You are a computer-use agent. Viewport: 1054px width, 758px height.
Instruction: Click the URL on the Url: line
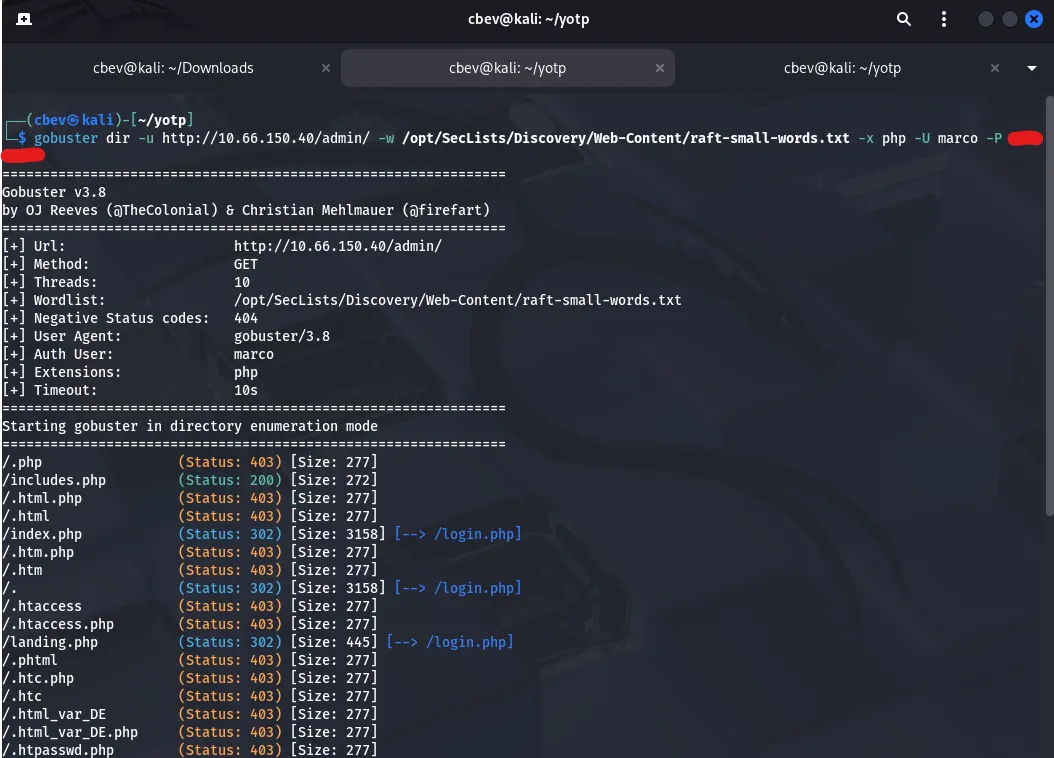point(337,246)
